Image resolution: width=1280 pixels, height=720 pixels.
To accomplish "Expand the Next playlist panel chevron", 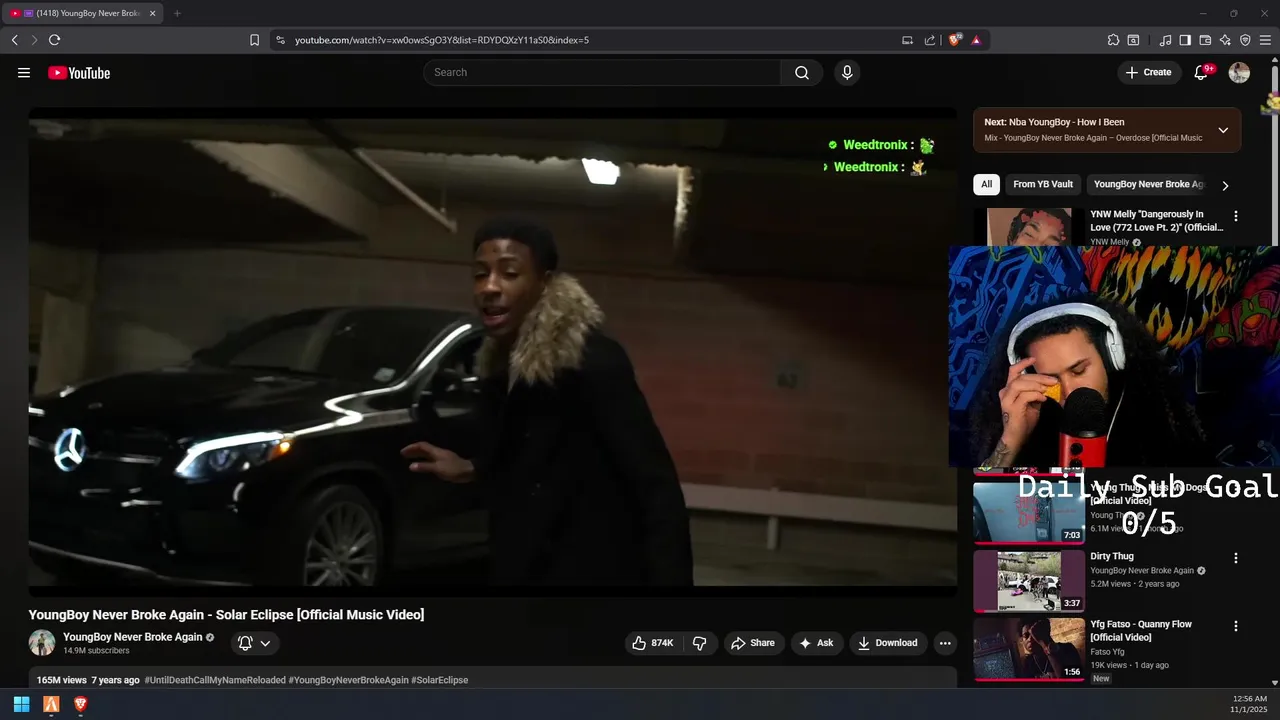I will [1223, 130].
